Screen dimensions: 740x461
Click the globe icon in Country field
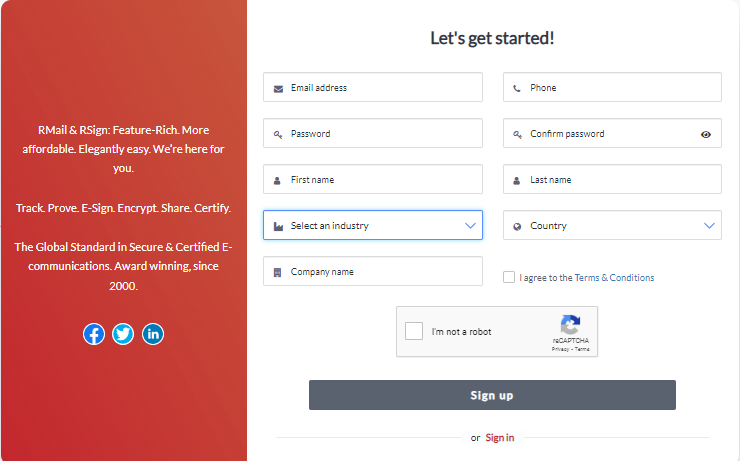click(x=517, y=226)
